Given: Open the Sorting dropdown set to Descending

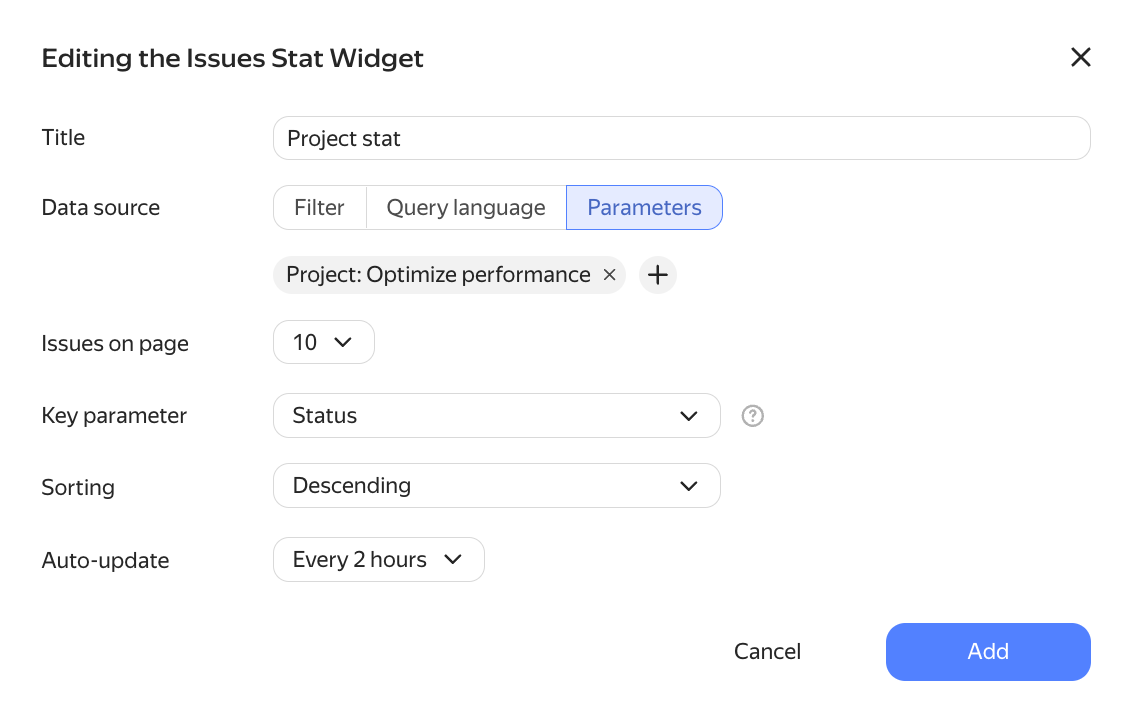Looking at the screenshot, I should [x=497, y=486].
